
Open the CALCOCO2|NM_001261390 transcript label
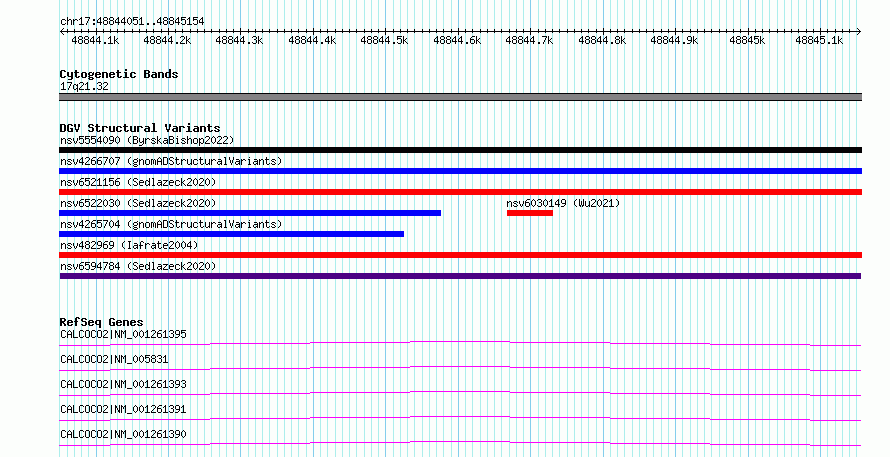point(123,434)
